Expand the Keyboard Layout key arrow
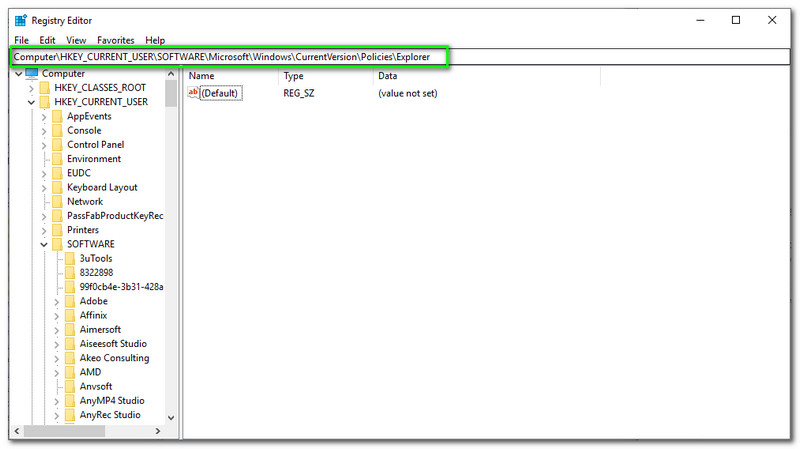800x449 pixels. click(x=44, y=188)
